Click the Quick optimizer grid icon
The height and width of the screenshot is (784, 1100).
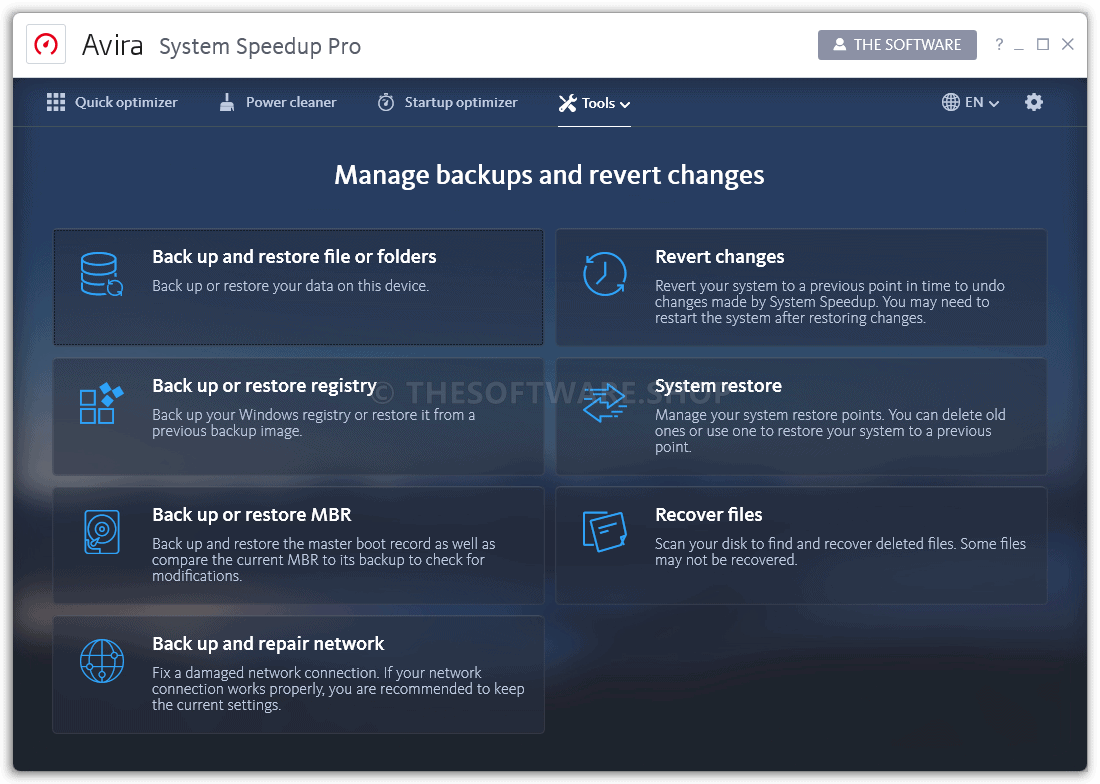(56, 102)
